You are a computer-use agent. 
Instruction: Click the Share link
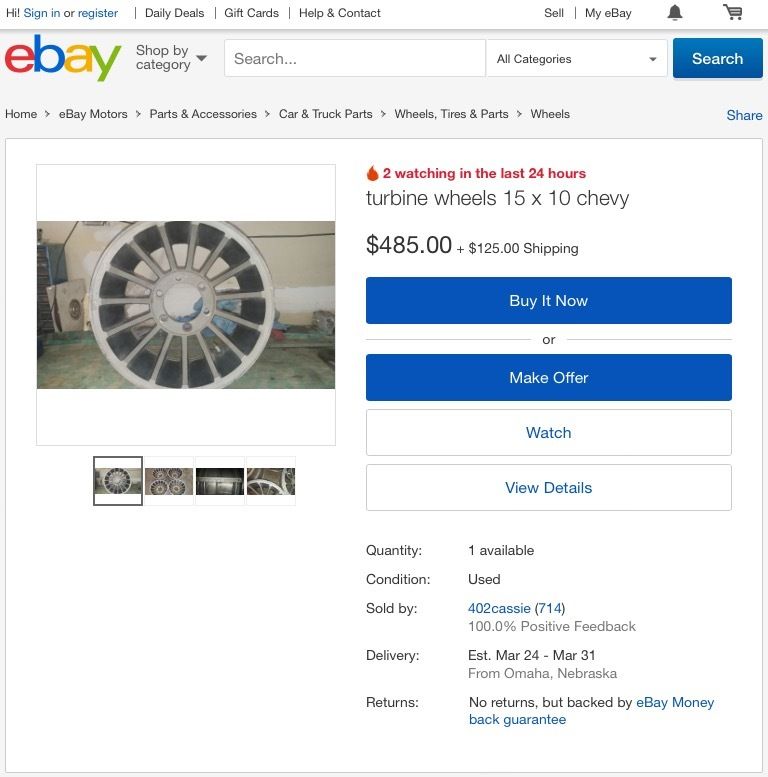(x=744, y=115)
